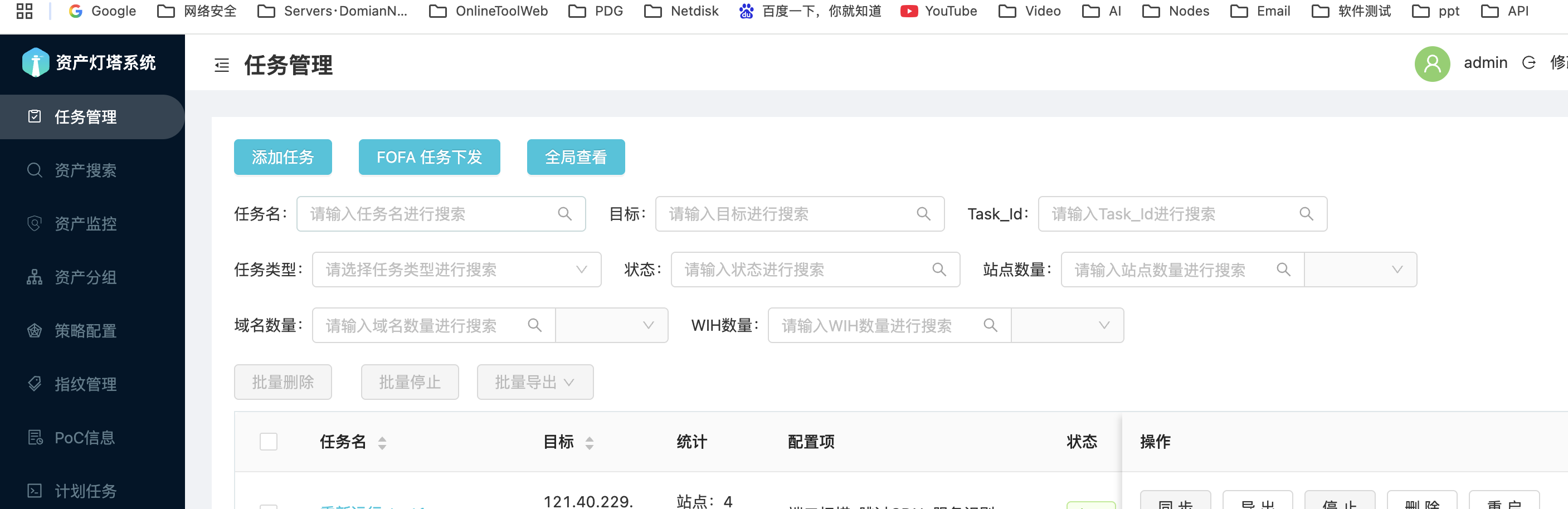Click search icon in 目标 field
Screen dimensions: 1568x509
point(923,214)
